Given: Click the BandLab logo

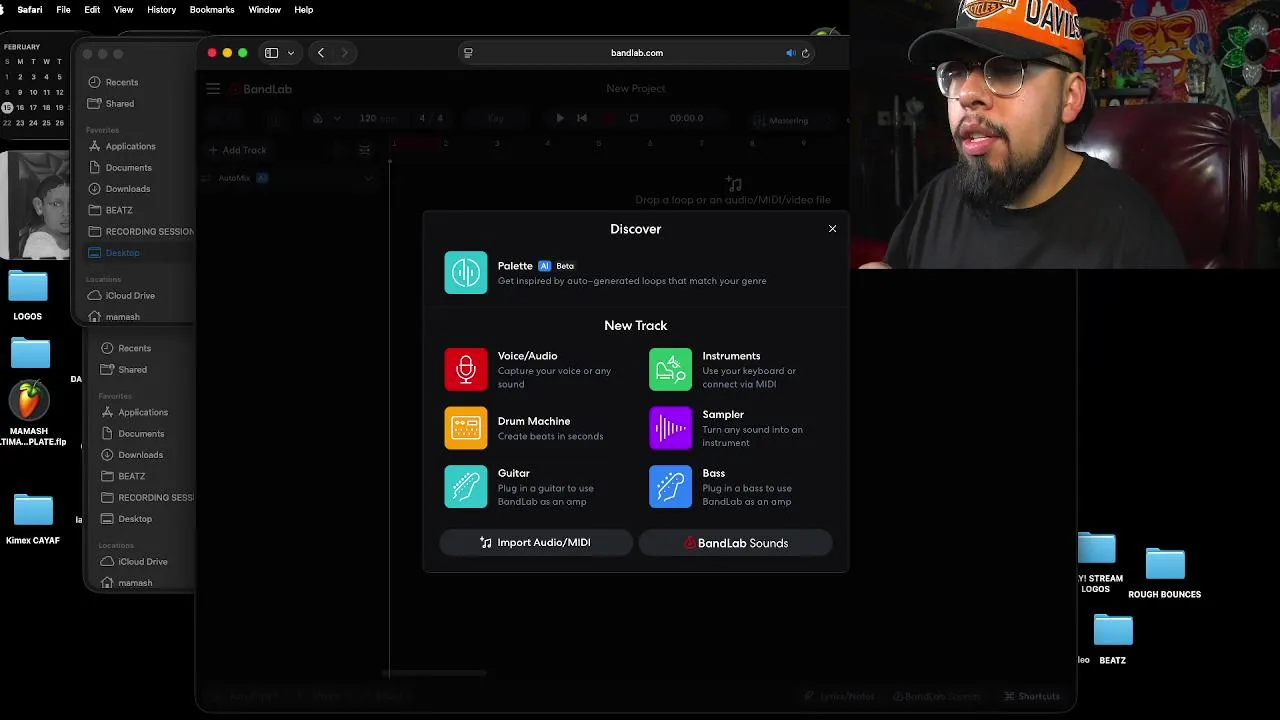Looking at the screenshot, I should pos(261,89).
